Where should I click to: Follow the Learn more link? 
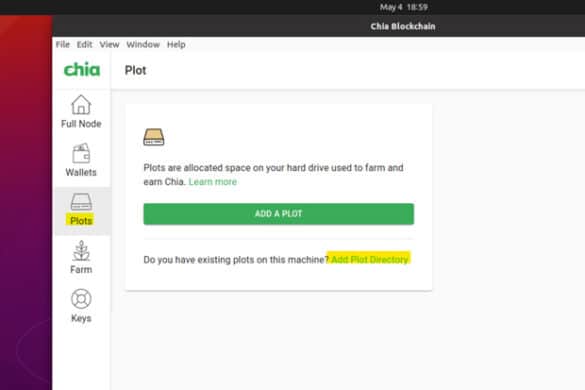pos(213,182)
